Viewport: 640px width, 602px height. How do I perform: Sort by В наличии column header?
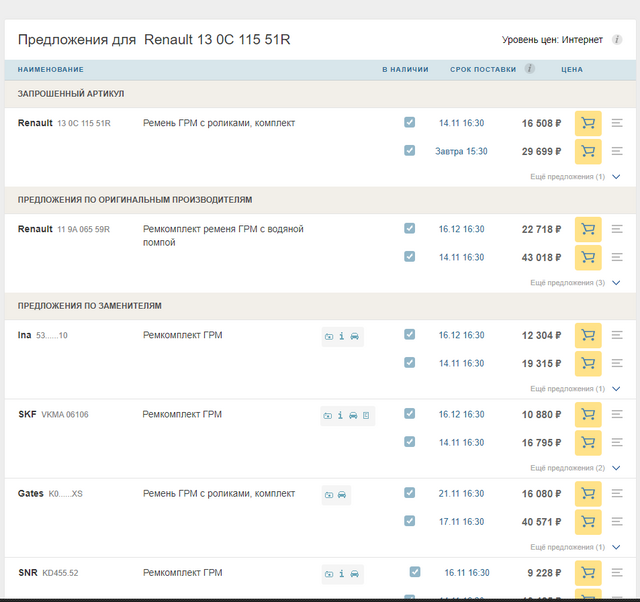[405, 70]
